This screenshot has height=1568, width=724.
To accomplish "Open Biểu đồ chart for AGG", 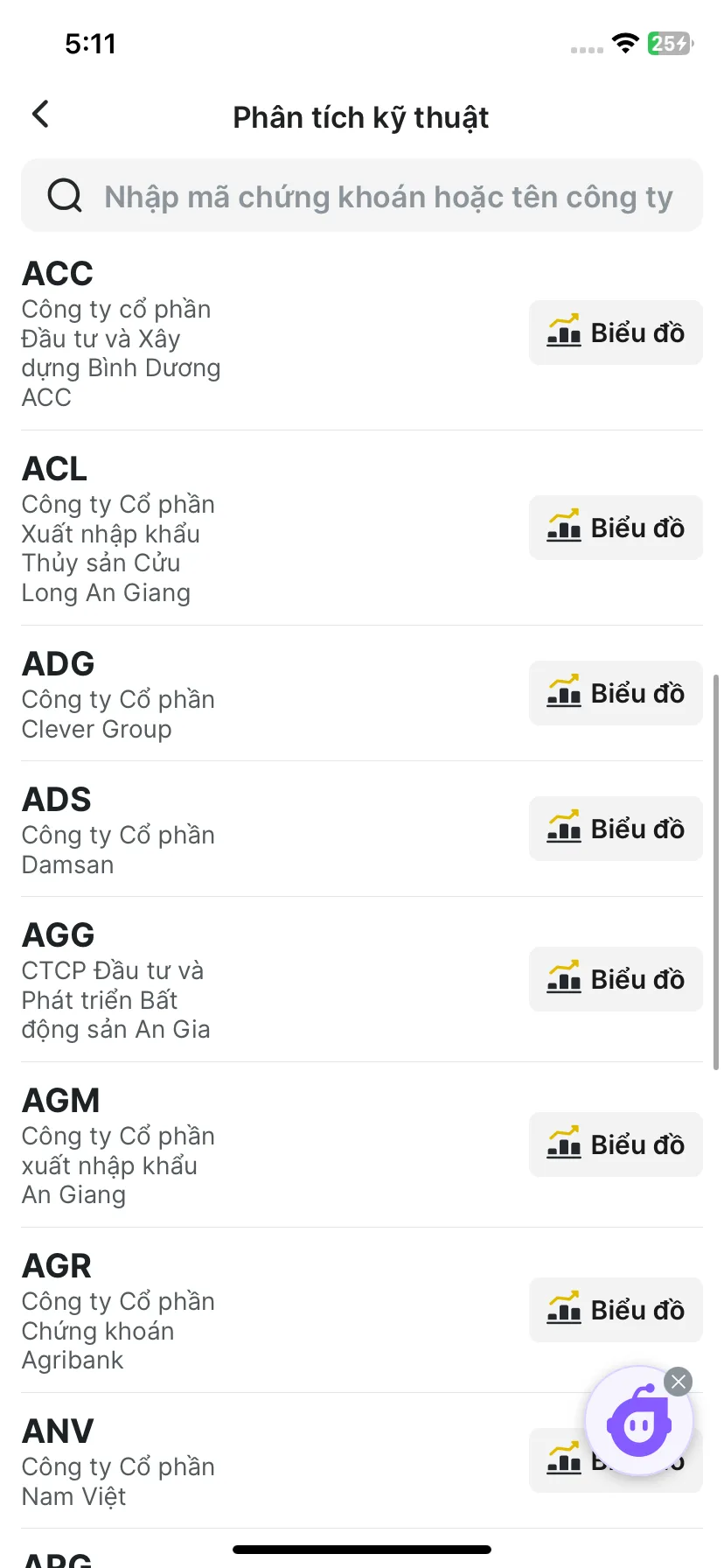I will click(616, 979).
